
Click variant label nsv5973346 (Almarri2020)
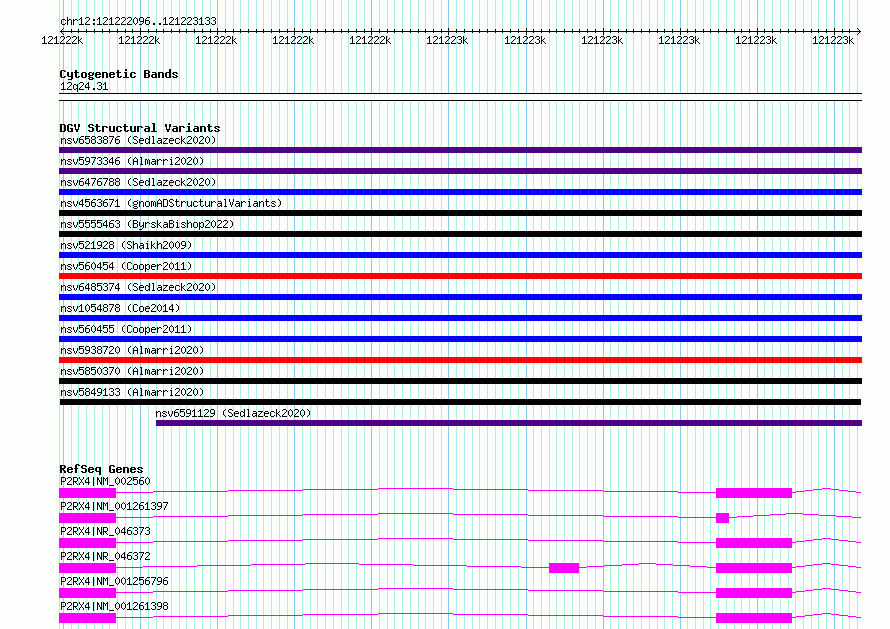click(x=132, y=161)
